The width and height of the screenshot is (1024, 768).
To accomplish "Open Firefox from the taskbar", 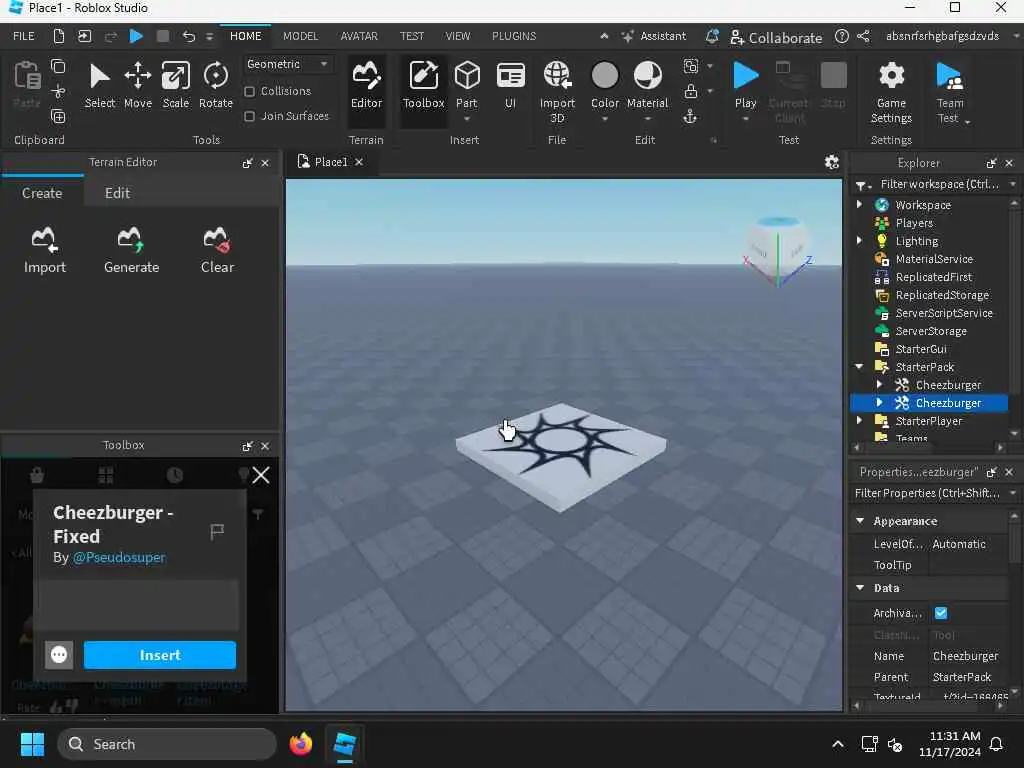I will pos(300,744).
